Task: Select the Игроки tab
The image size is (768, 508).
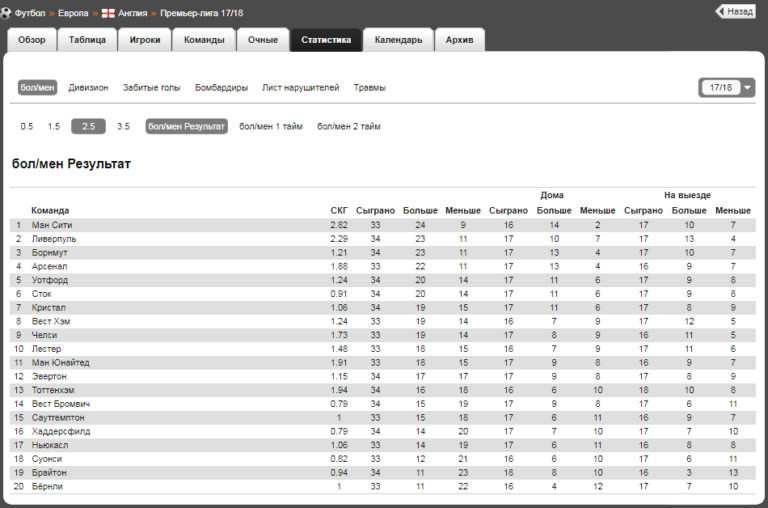Action: click(144, 40)
